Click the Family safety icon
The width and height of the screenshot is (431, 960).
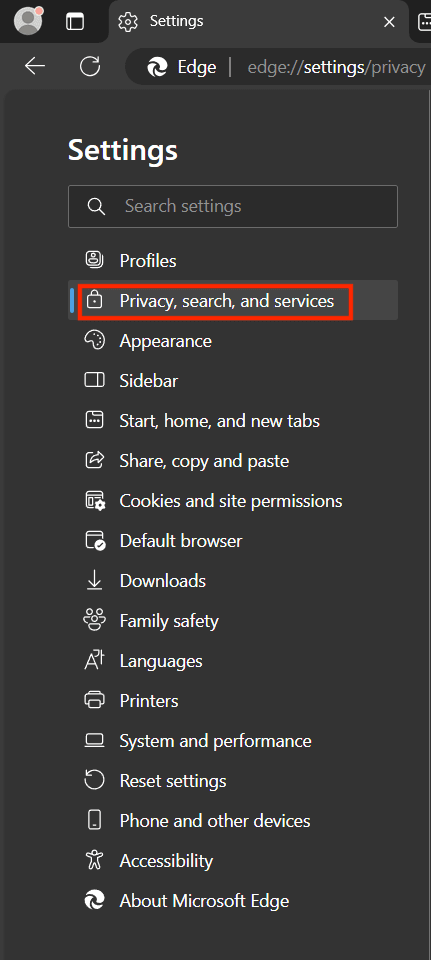tap(94, 620)
